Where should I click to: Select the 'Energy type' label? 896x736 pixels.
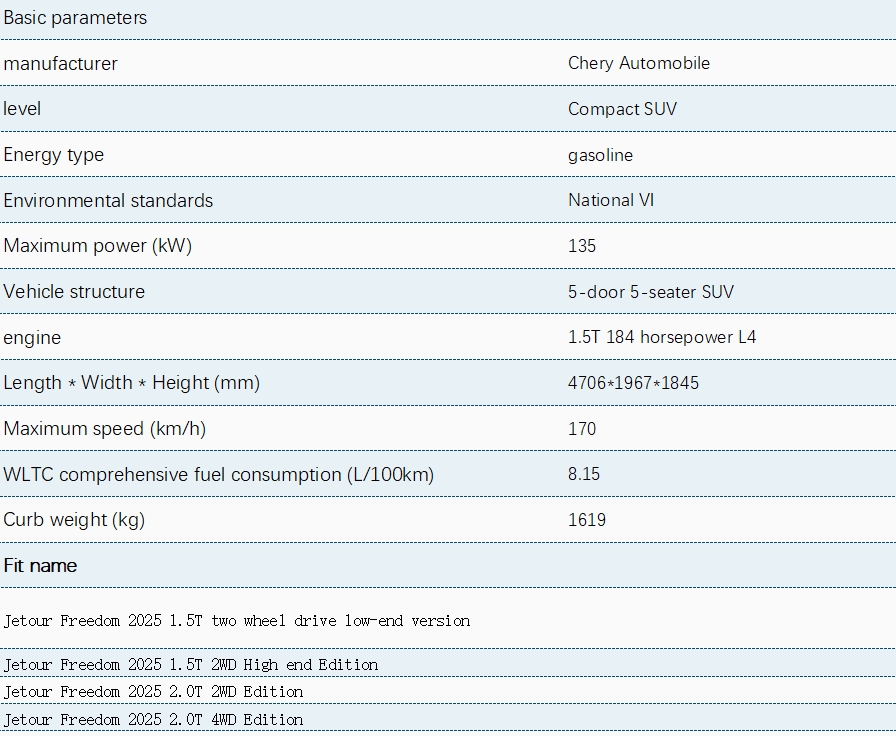(x=54, y=155)
